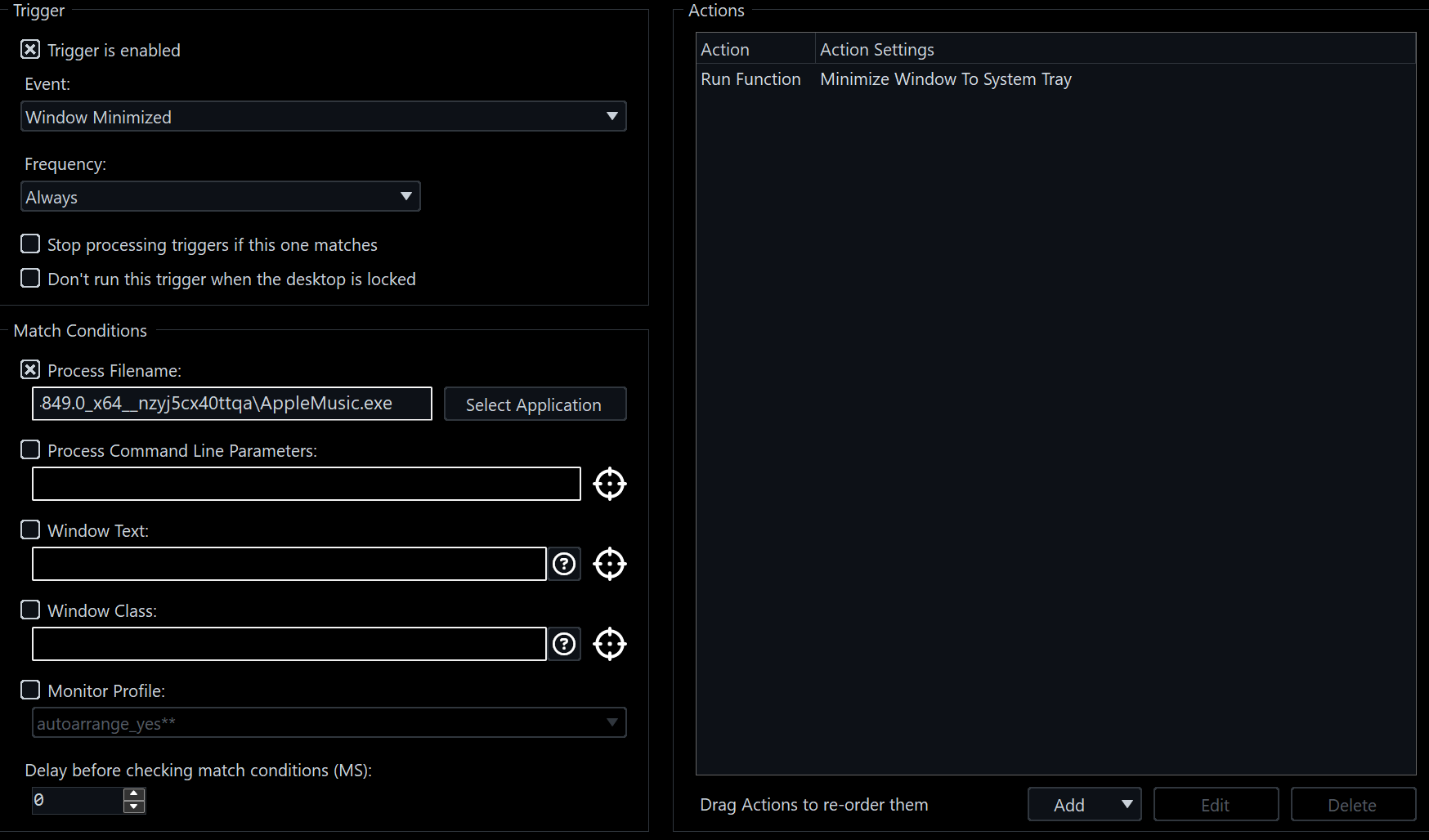
Task: Disable the 'Trigger is enabled' checkbox
Action: (x=30, y=50)
